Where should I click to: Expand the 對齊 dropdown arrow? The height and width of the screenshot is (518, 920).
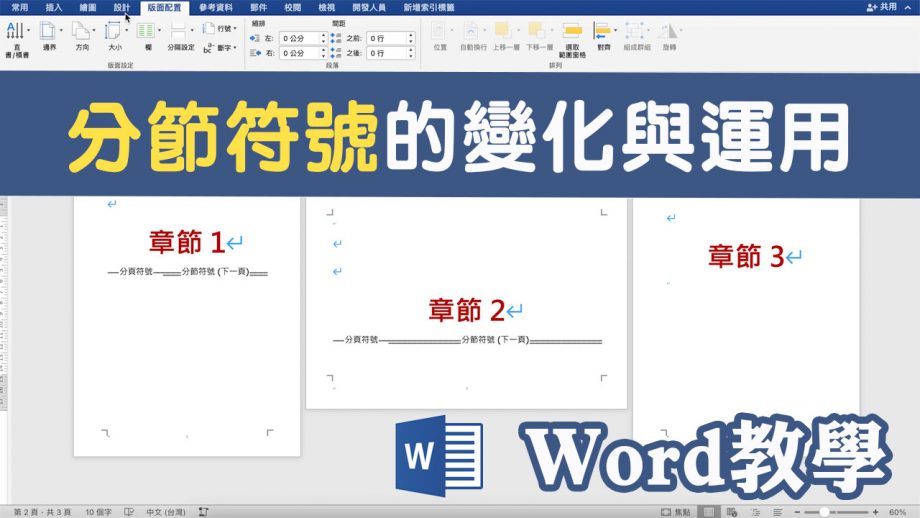click(615, 30)
